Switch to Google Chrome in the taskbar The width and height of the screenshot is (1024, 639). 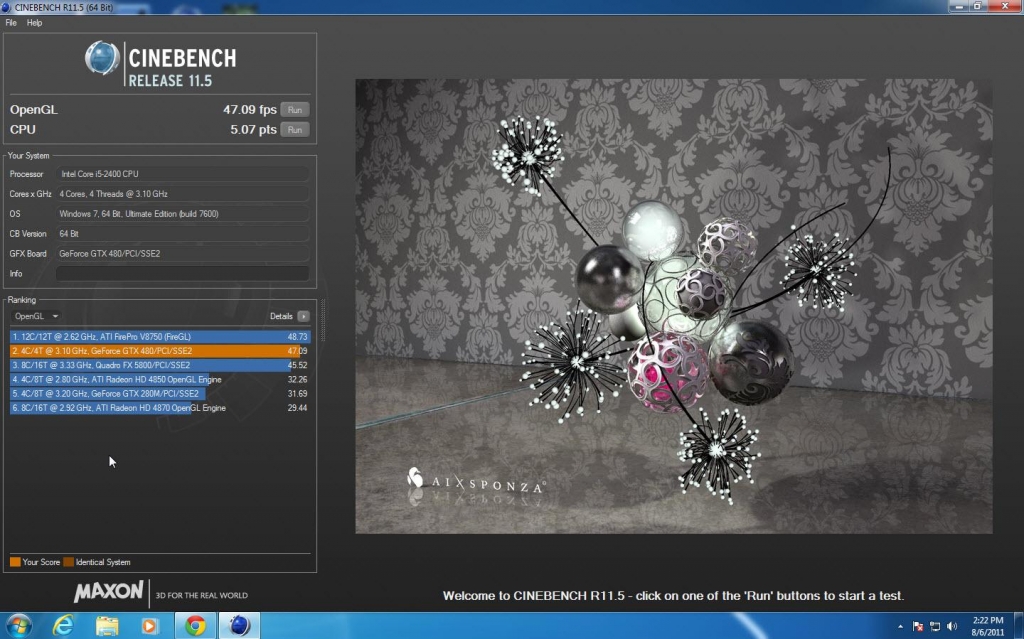tap(196, 626)
